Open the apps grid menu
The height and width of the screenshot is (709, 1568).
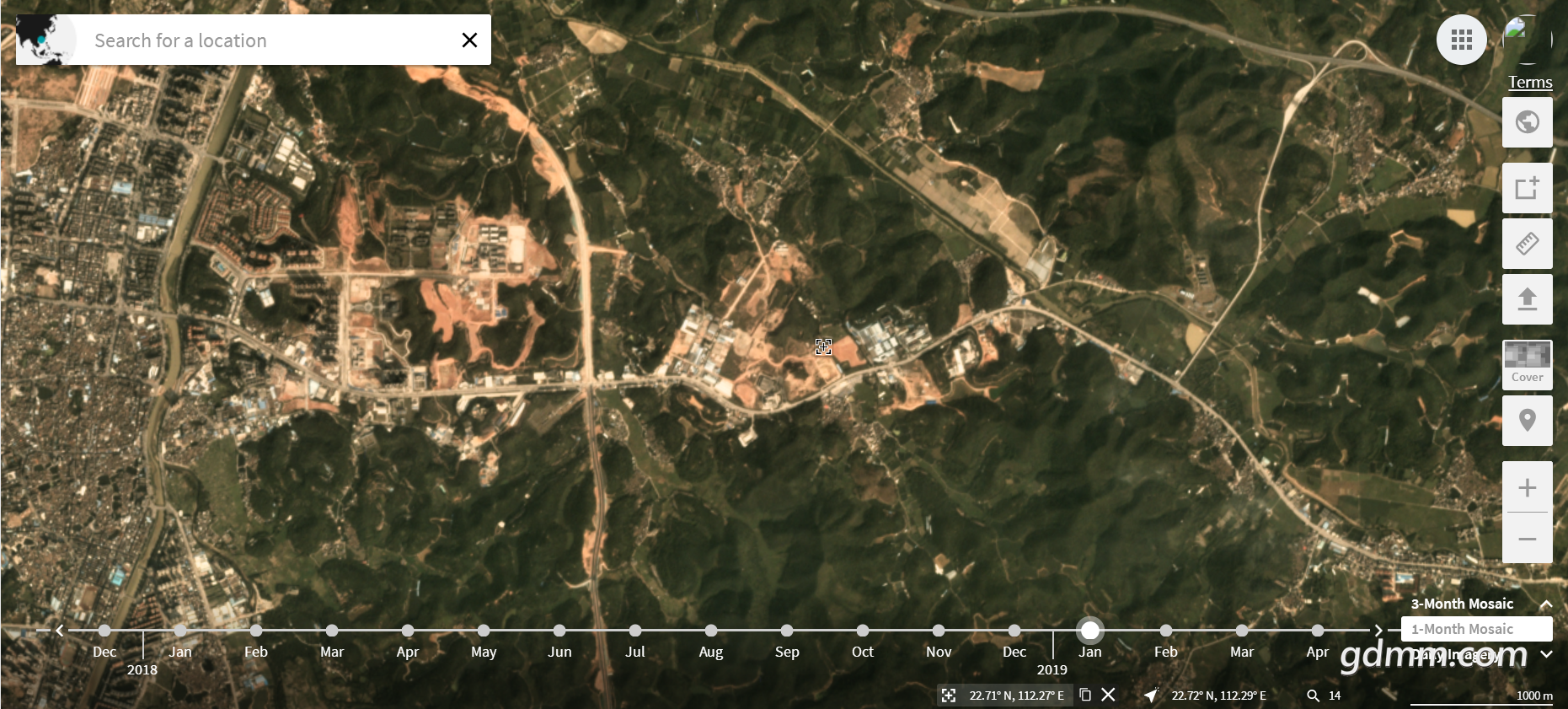point(1461,40)
